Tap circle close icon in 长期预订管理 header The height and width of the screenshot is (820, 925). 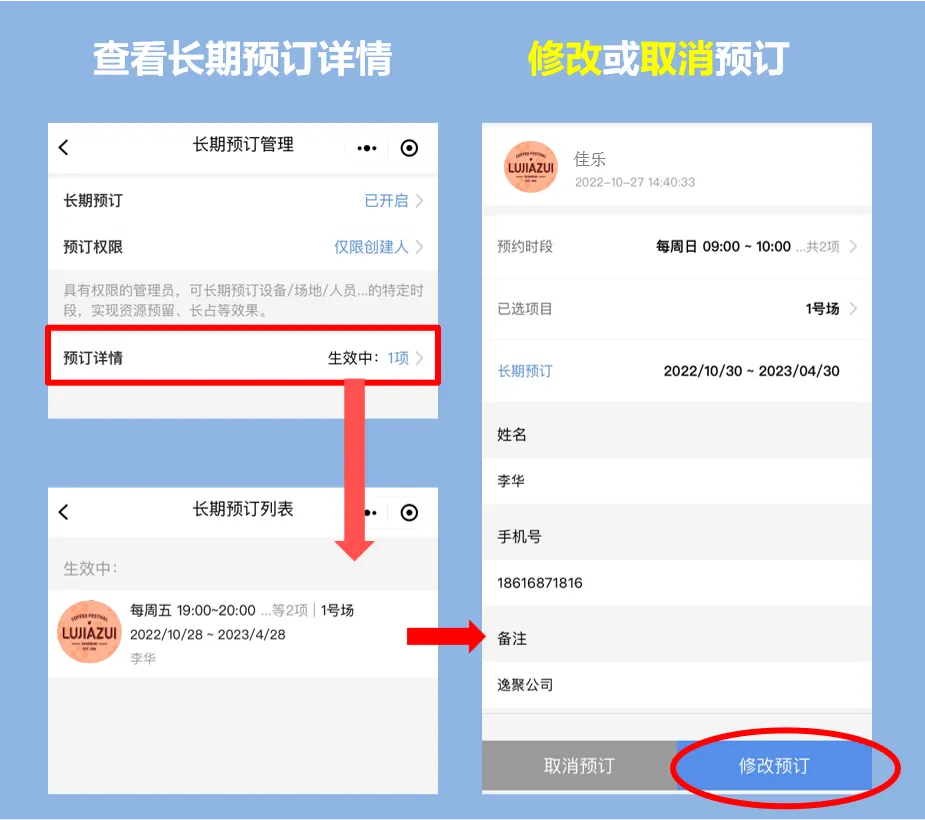tap(409, 148)
